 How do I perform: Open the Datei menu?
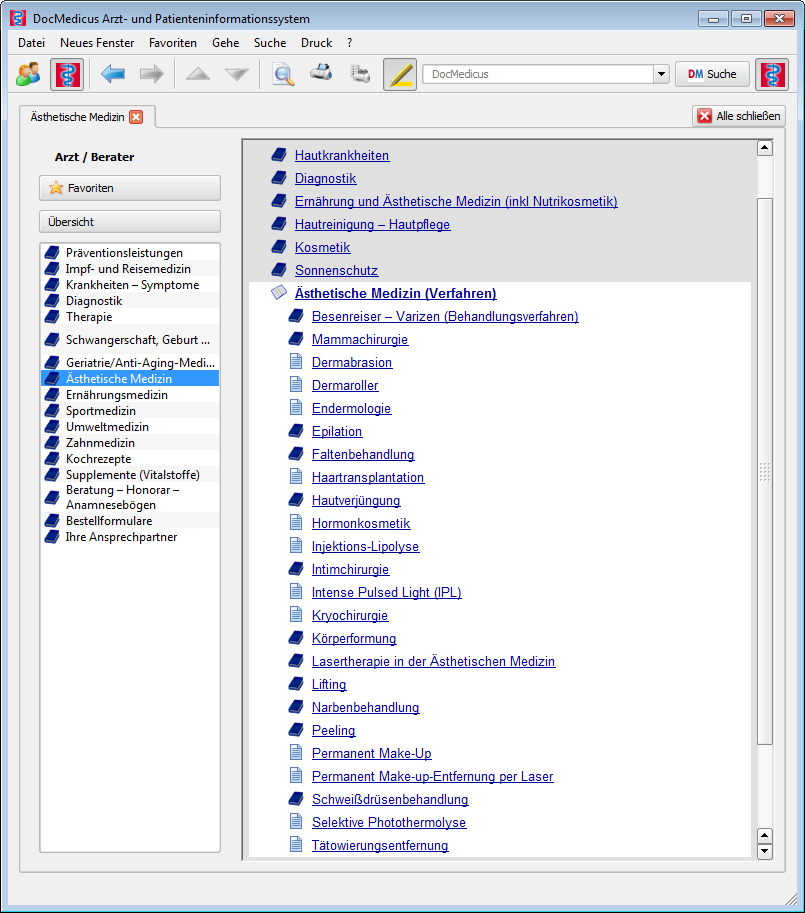[31, 43]
